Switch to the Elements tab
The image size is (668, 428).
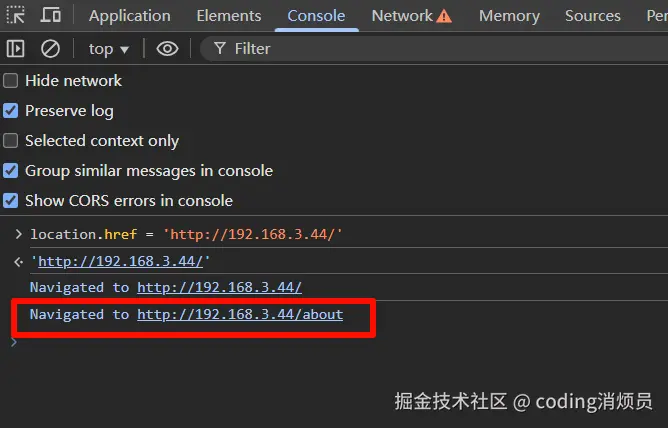point(228,16)
